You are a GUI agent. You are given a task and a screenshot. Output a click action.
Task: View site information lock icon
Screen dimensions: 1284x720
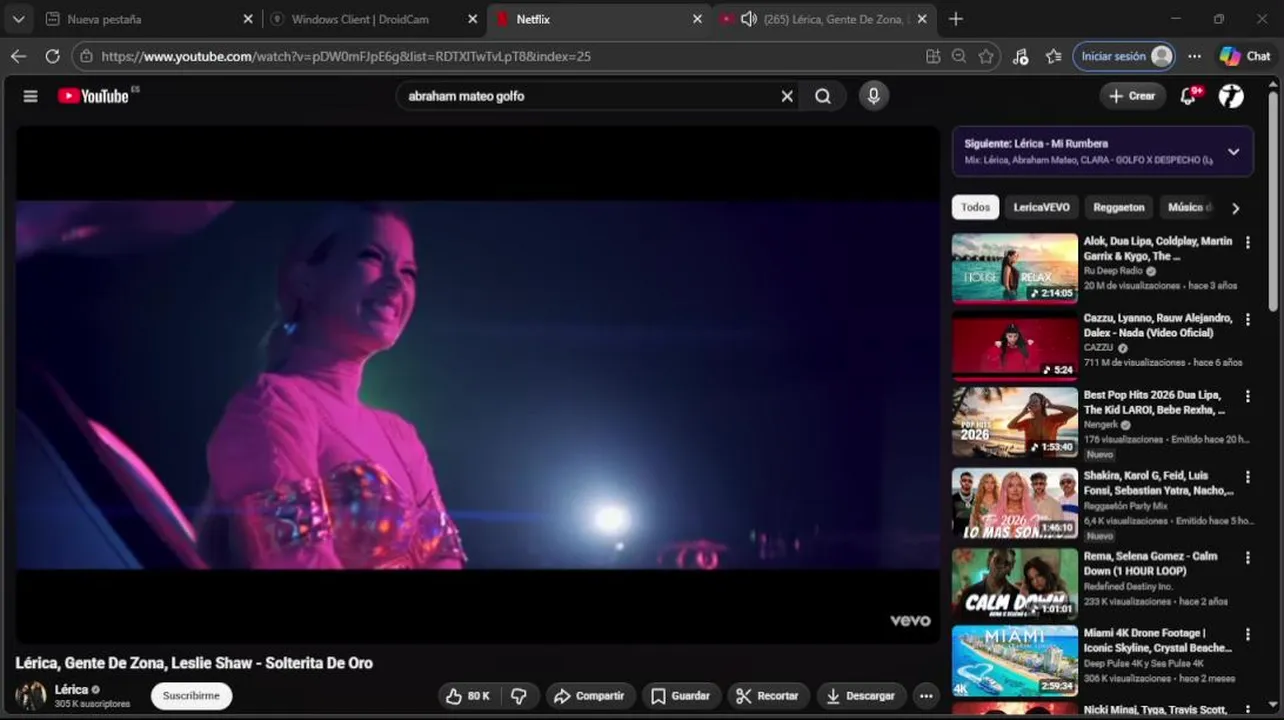pos(87,56)
